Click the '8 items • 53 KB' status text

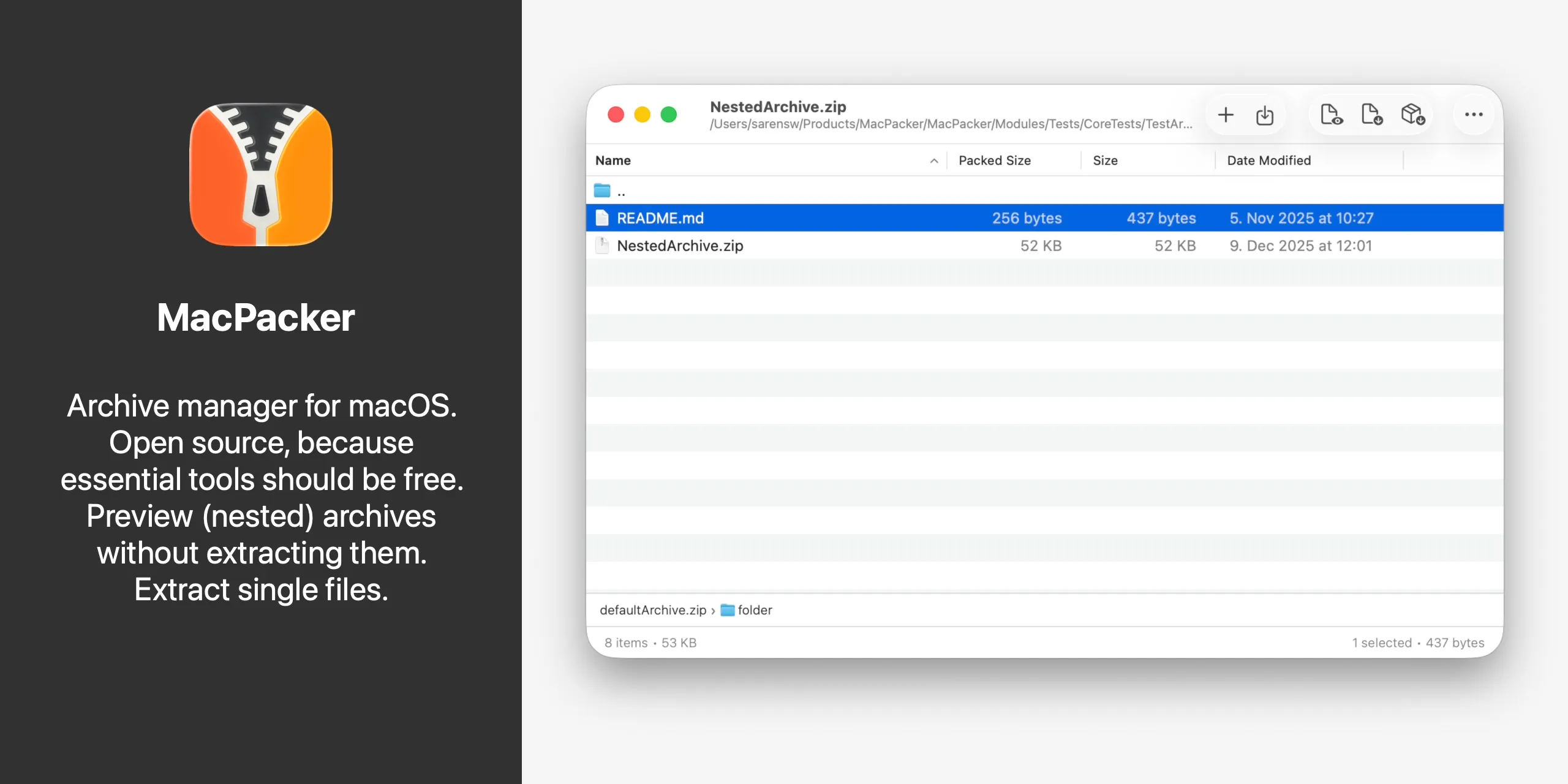coord(650,643)
